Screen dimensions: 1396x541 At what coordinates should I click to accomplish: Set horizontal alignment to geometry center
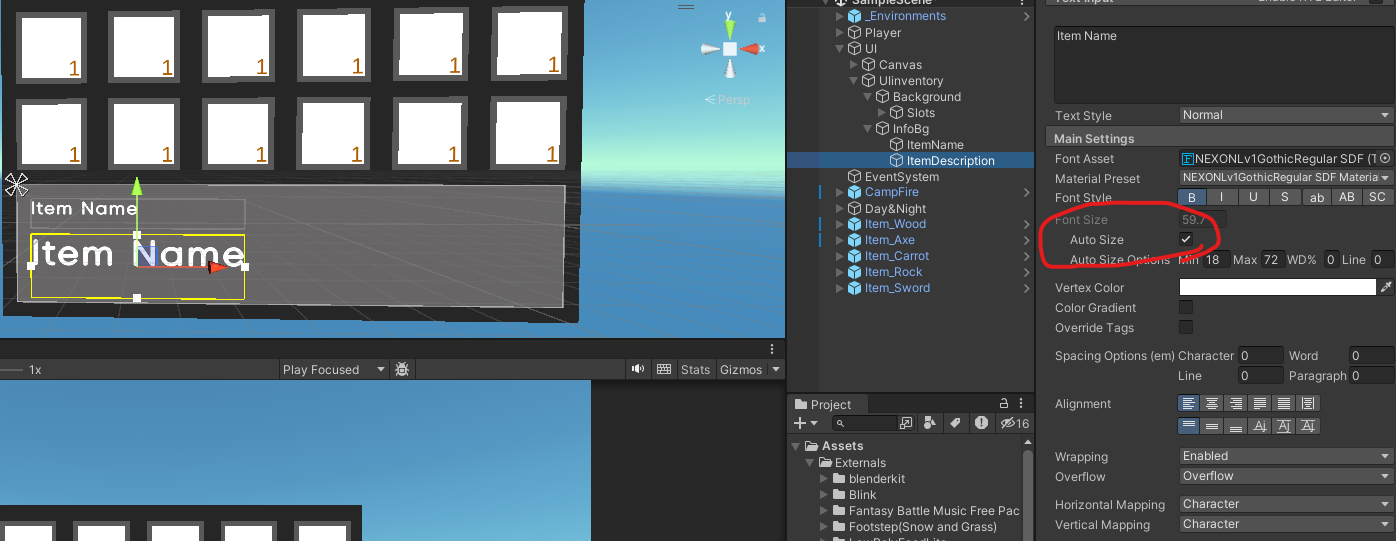point(1308,403)
